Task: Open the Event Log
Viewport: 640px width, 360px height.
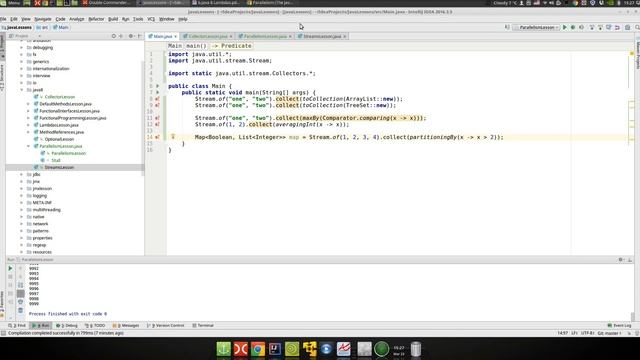Action: point(619,325)
